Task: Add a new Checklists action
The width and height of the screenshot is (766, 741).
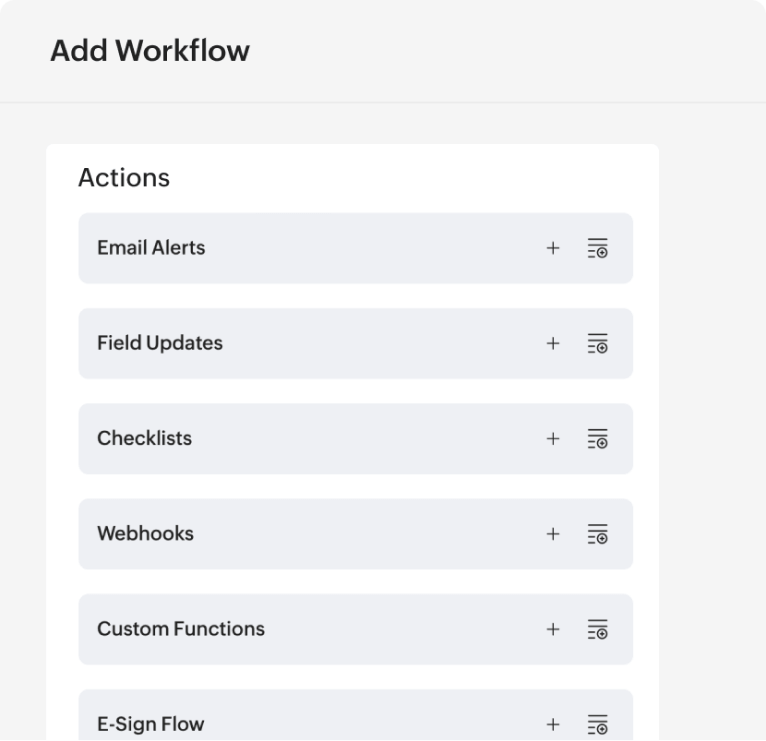Action: (x=553, y=438)
